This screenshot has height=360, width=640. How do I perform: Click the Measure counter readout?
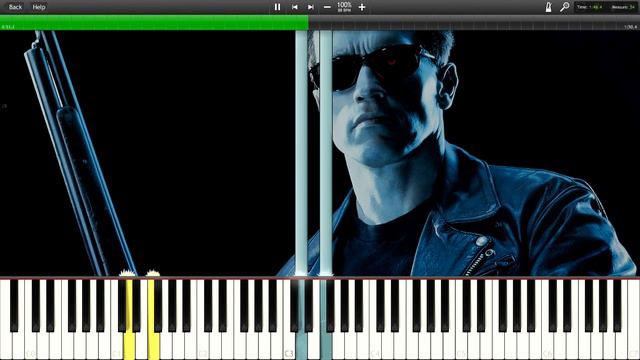pyautogui.click(x=623, y=7)
